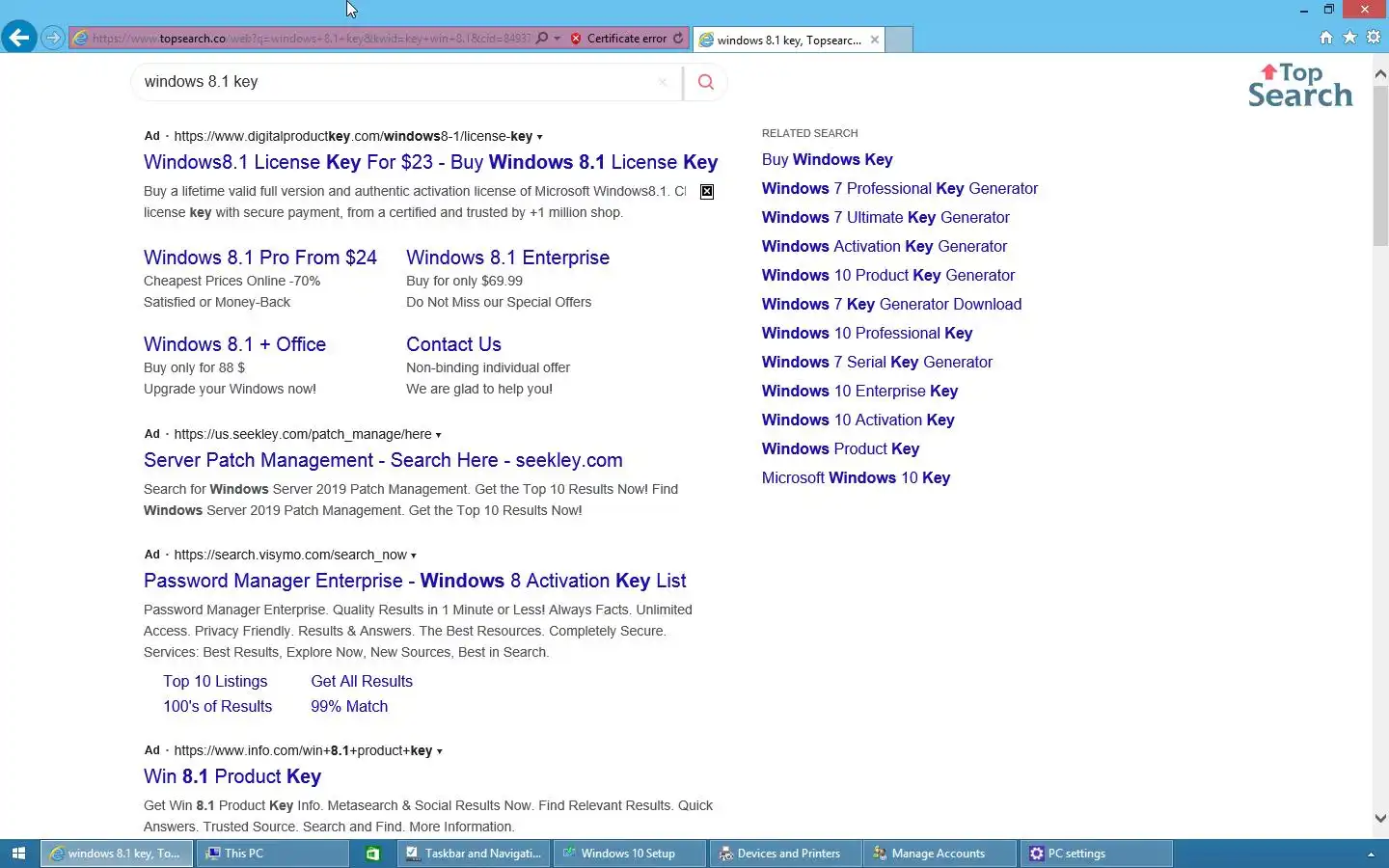Open Windows8.1 License Key For $23 link

[x=430, y=162]
